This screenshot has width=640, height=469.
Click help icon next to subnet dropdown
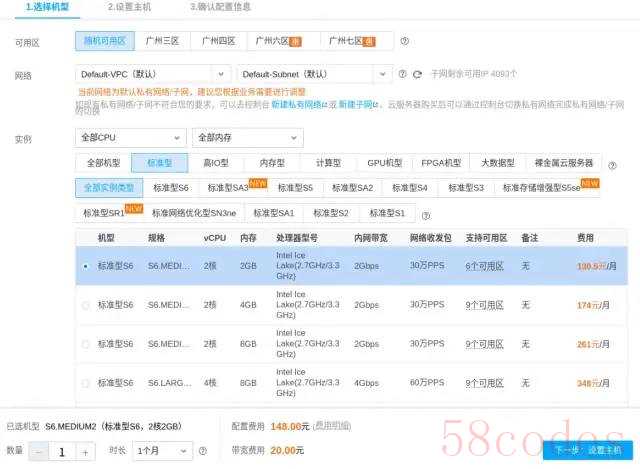click(x=402, y=74)
